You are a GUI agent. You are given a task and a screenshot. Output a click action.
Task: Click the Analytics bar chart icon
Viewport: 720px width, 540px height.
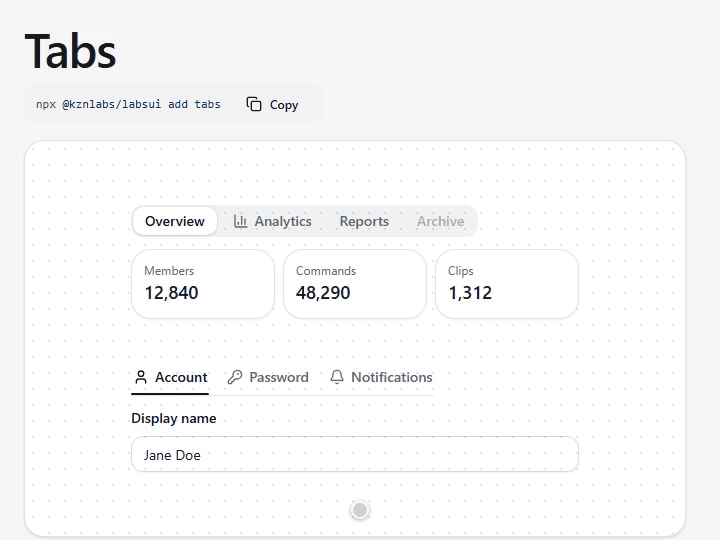tap(241, 221)
